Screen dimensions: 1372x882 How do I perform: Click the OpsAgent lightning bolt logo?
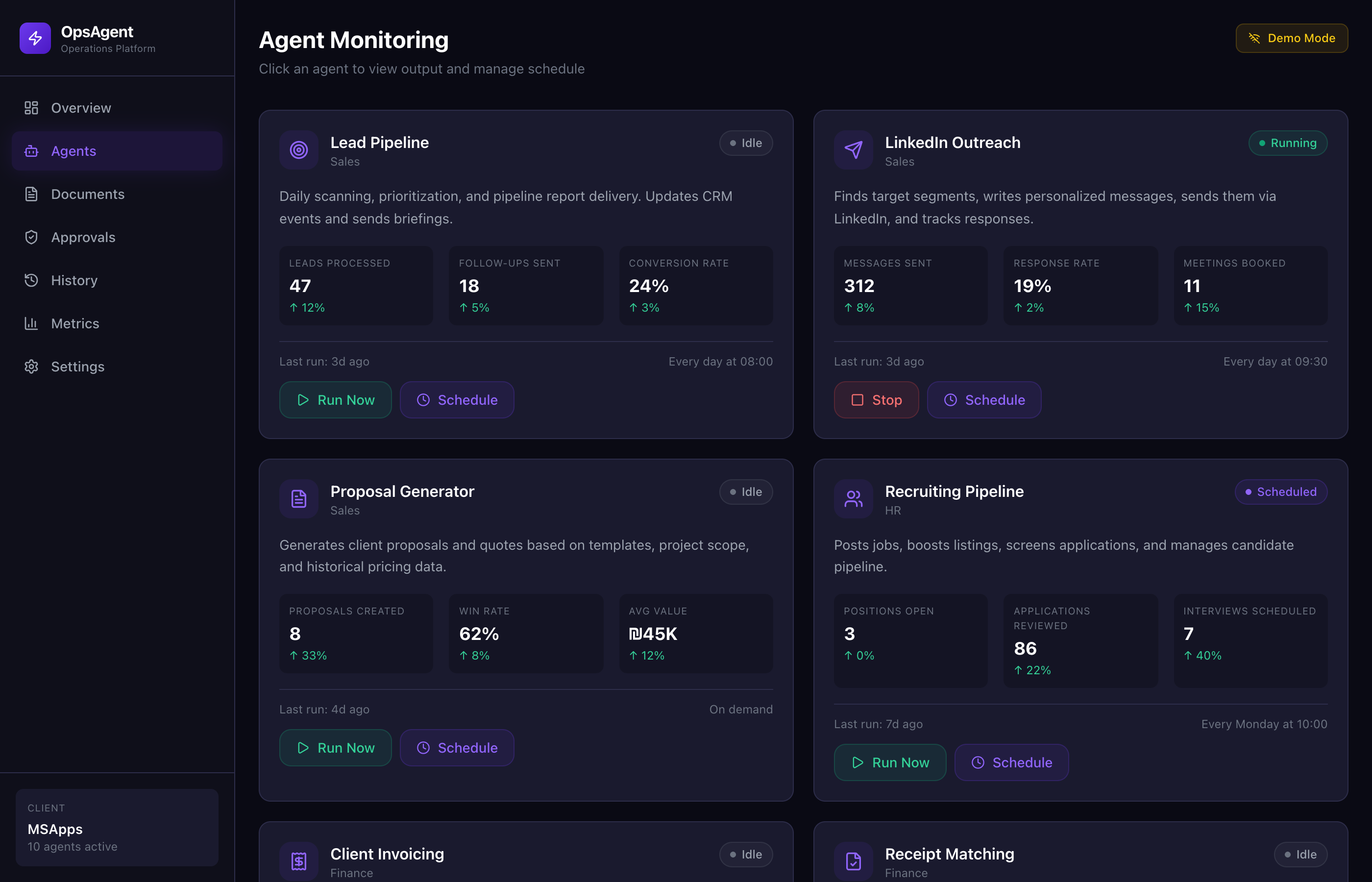[35, 38]
